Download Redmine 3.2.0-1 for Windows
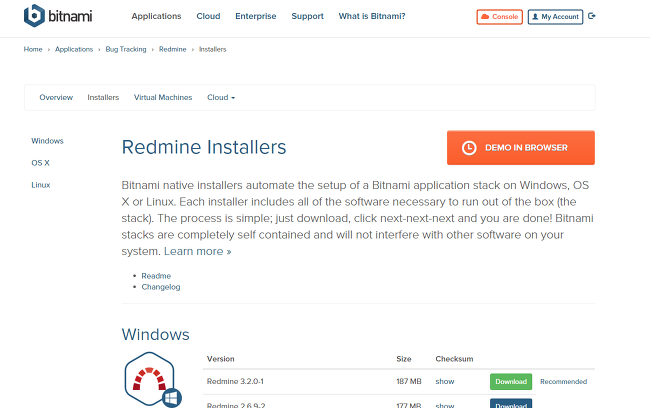The image size is (650, 408). [x=511, y=381]
